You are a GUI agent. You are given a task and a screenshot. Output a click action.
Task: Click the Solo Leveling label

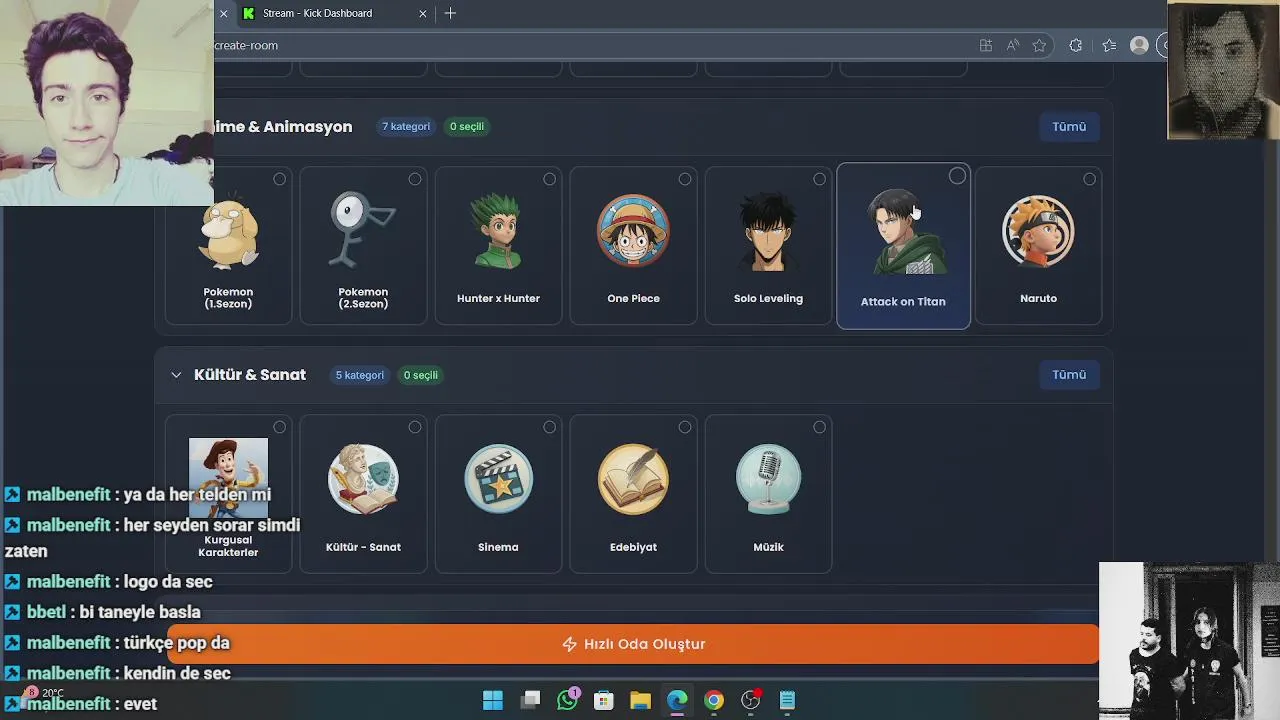[x=768, y=298]
